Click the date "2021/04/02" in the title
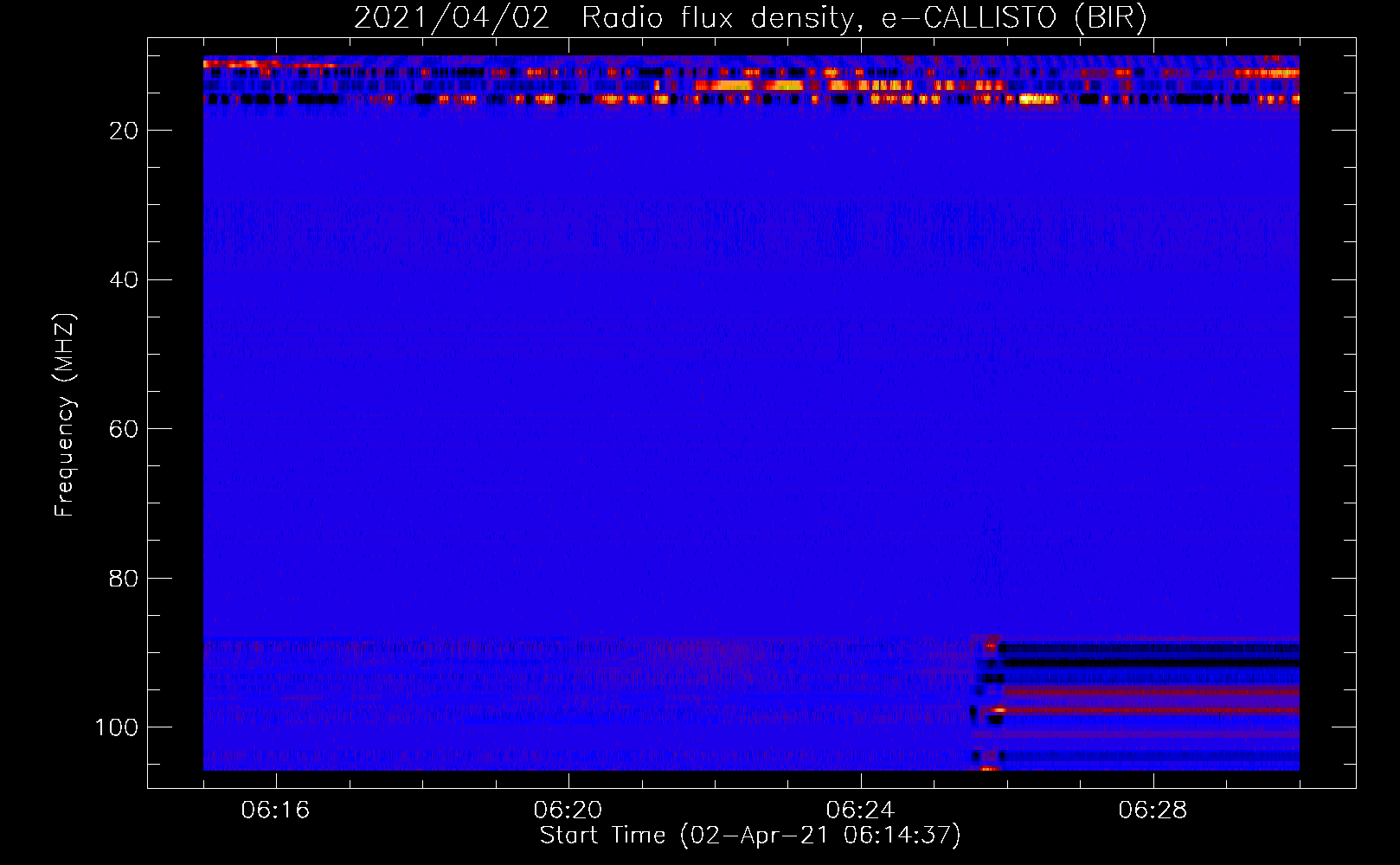1400x865 pixels. [452, 18]
